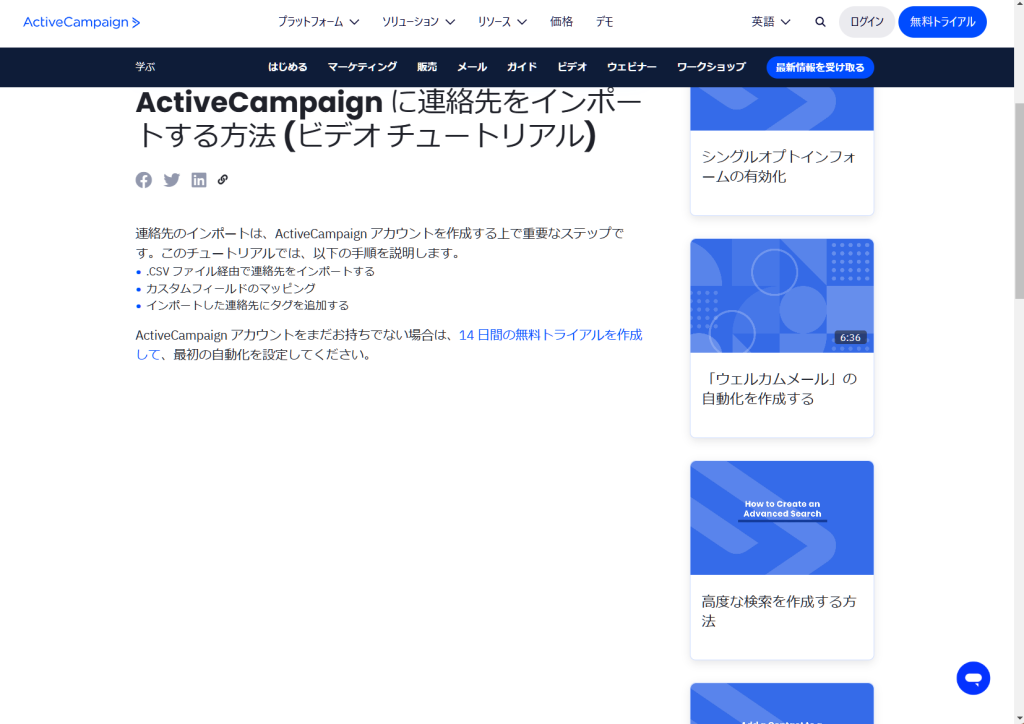The width and height of the screenshot is (1024, 724).
Task: Open How to Create an Advanced Search thumbnail
Action: [x=782, y=518]
